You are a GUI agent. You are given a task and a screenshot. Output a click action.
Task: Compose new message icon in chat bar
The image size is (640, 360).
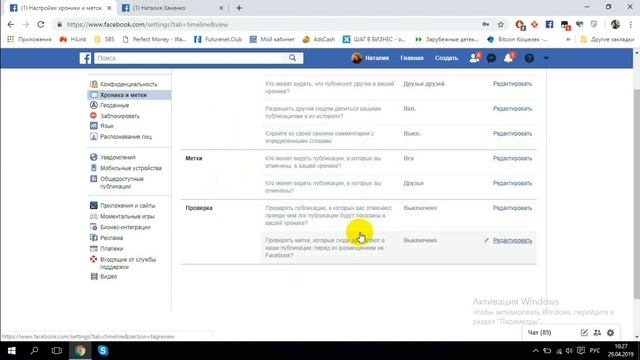point(584,333)
